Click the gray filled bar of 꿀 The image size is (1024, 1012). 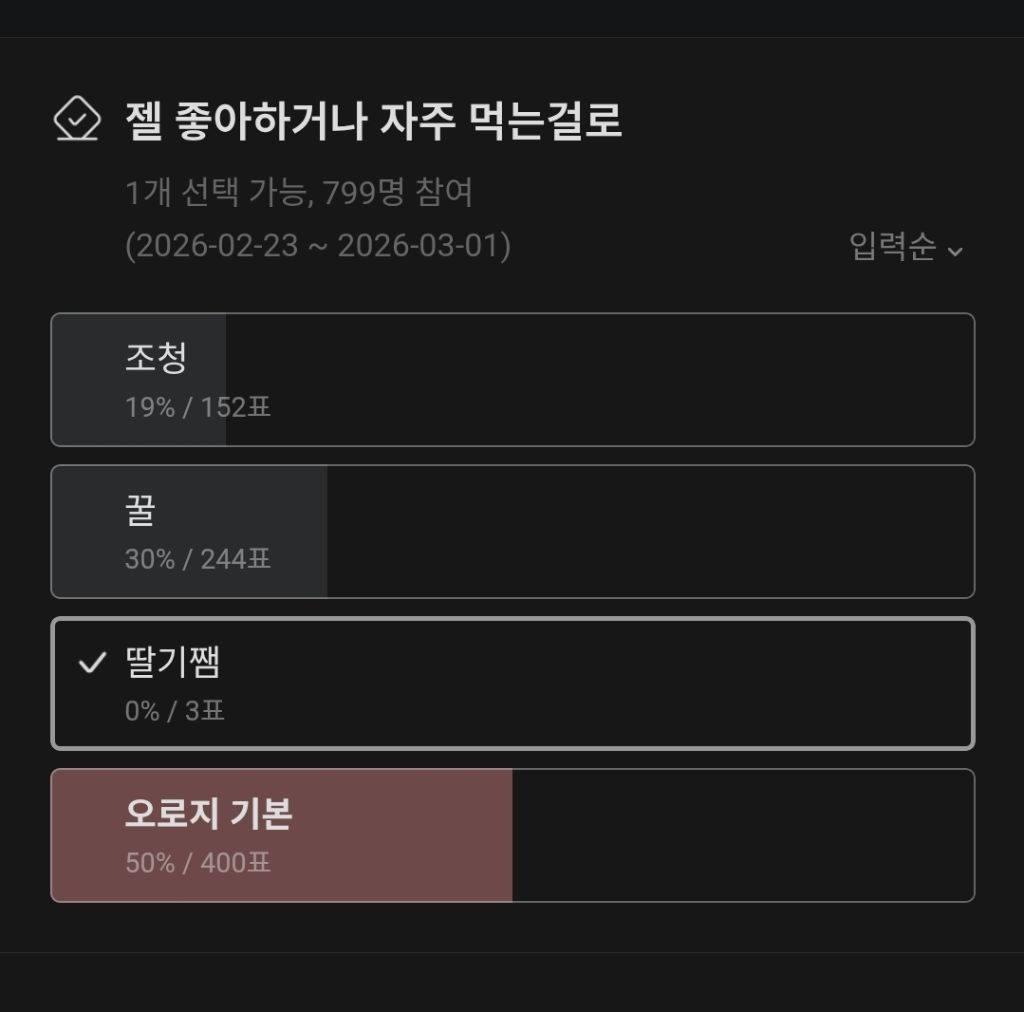tap(300, 532)
